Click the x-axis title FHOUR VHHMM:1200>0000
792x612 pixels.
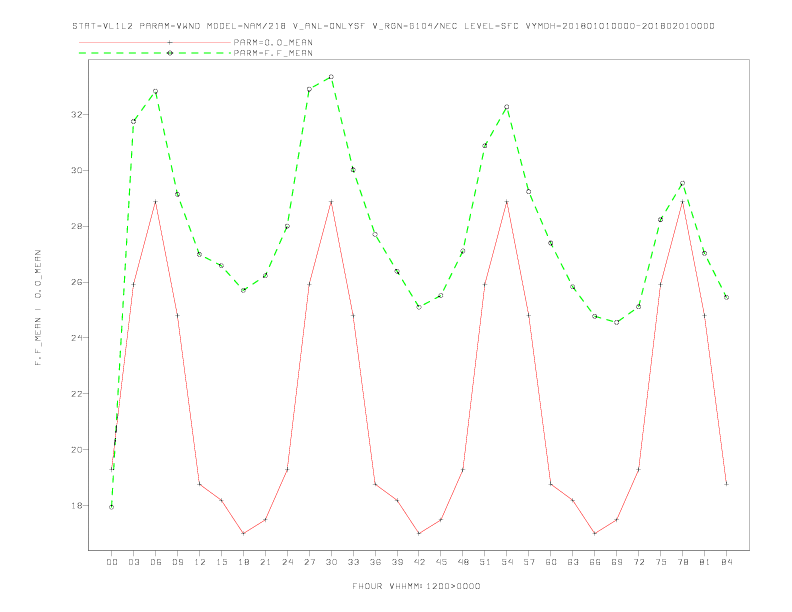[416, 586]
